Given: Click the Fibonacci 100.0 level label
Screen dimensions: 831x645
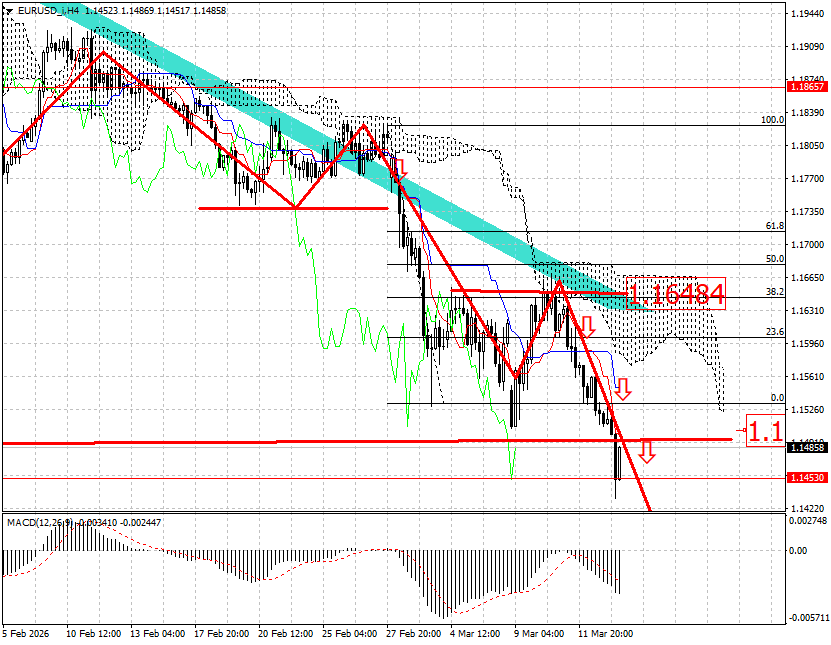Looking at the screenshot, I should [772, 120].
